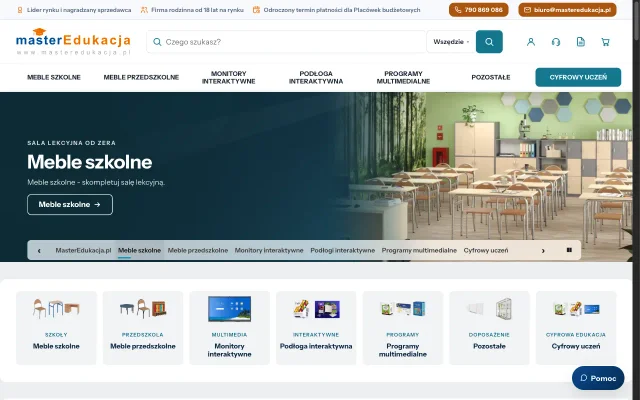The width and height of the screenshot is (640, 400).
Task: Submit search with teal search button
Action: click(x=489, y=42)
